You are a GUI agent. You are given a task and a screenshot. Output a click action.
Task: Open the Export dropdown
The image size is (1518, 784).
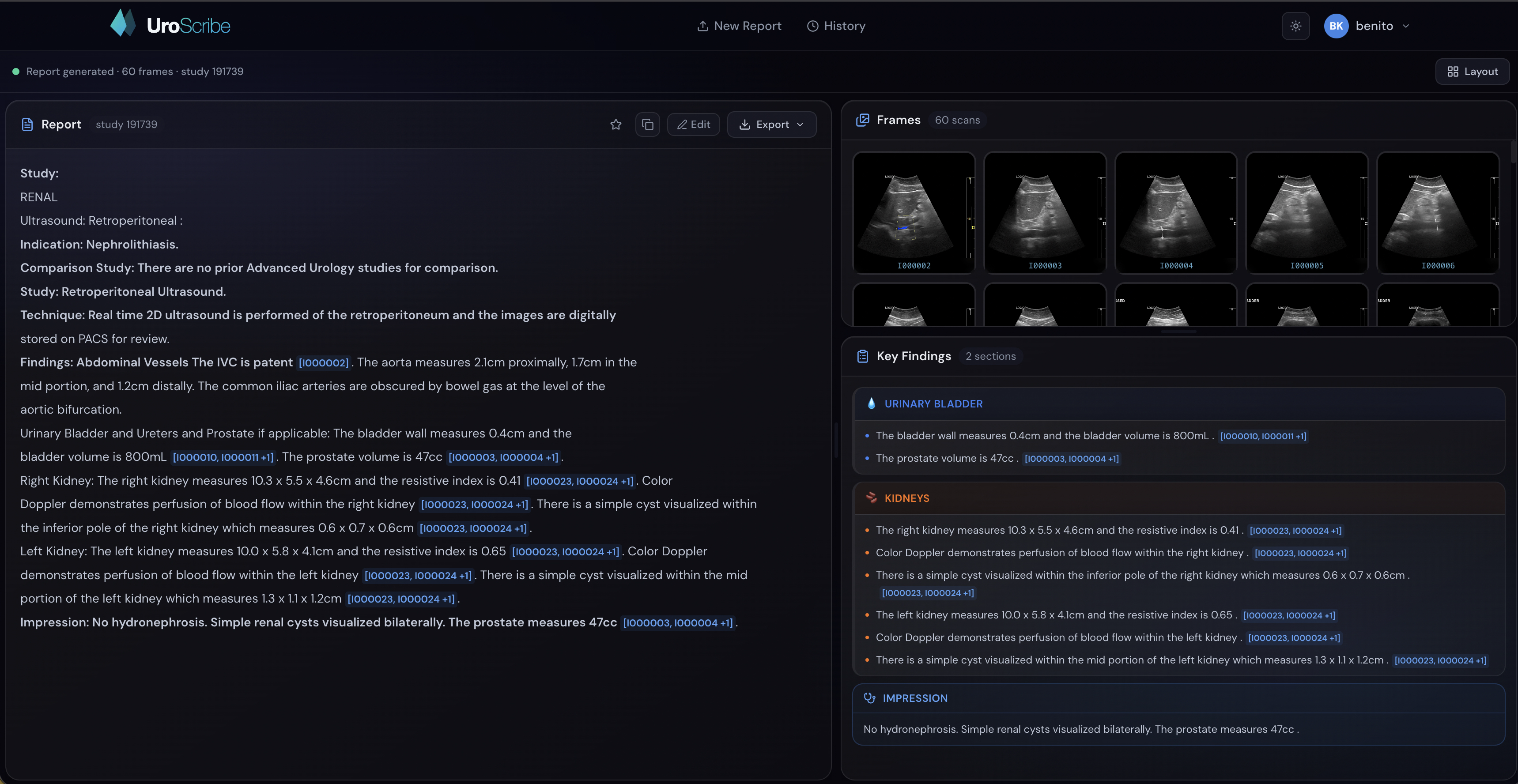(x=771, y=124)
